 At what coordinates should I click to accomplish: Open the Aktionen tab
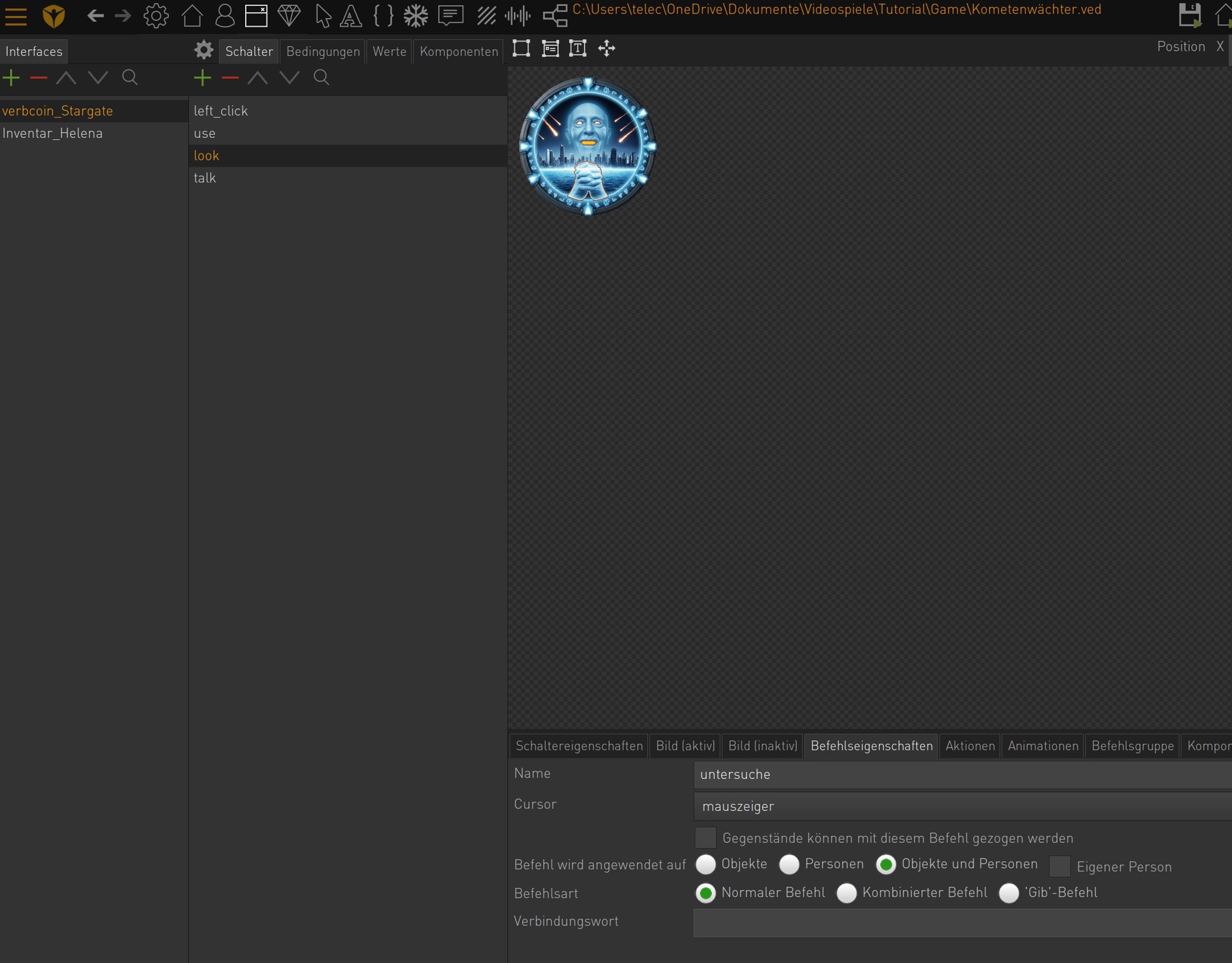click(x=970, y=746)
